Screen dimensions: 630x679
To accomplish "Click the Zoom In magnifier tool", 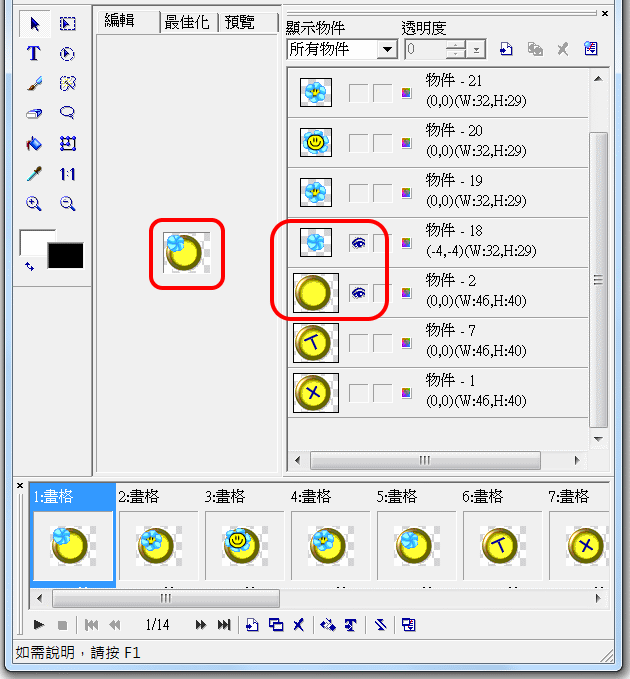I will [34, 204].
